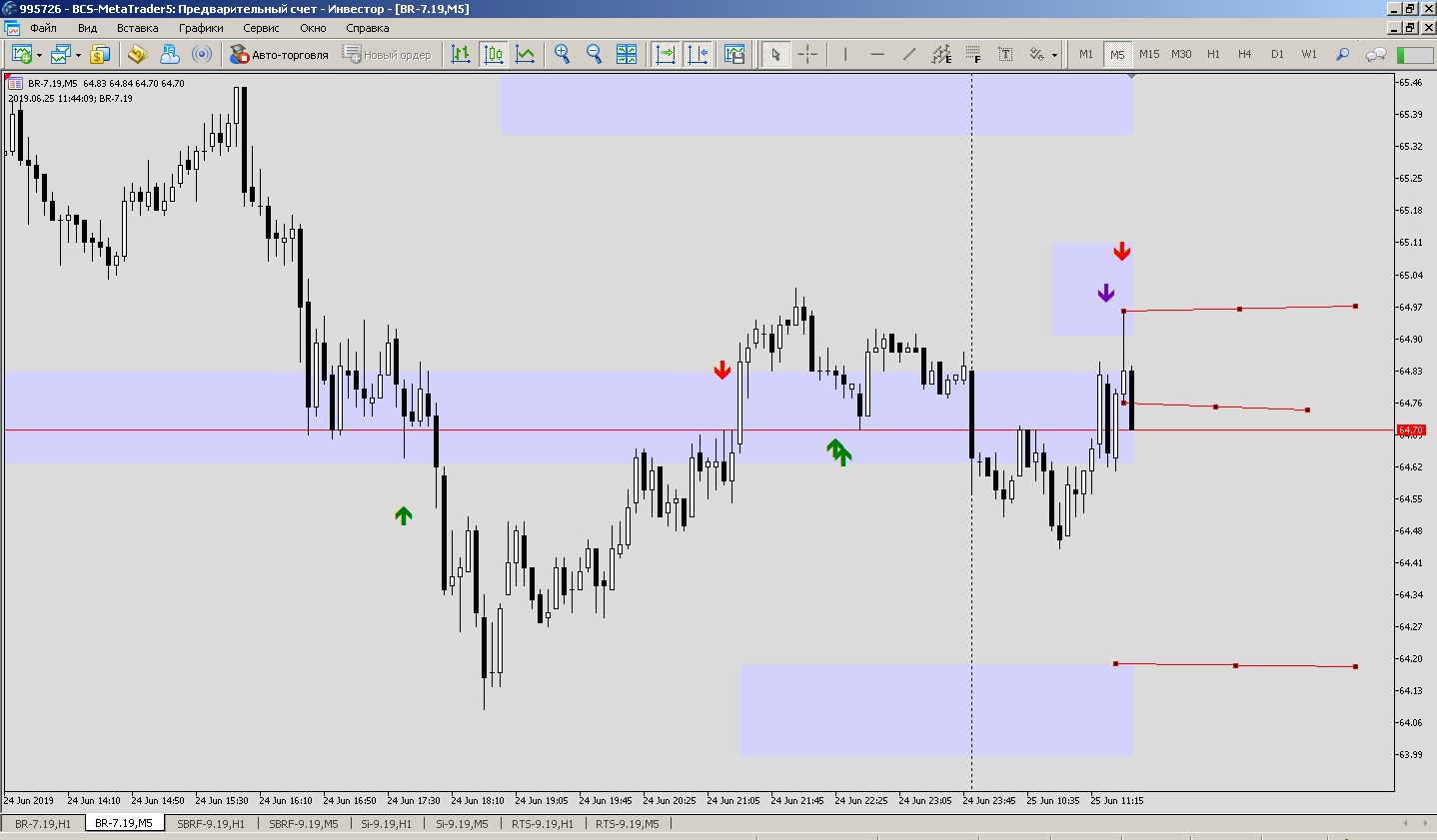1437x840 pixels.
Task: Select the Fibonacci retracement tool
Action: pyautogui.click(x=972, y=54)
